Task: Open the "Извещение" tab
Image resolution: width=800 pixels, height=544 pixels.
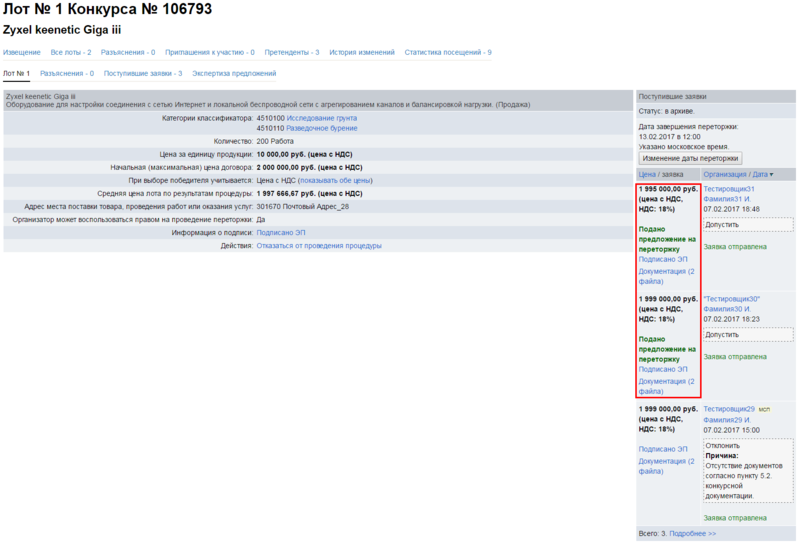Action: pos(21,52)
